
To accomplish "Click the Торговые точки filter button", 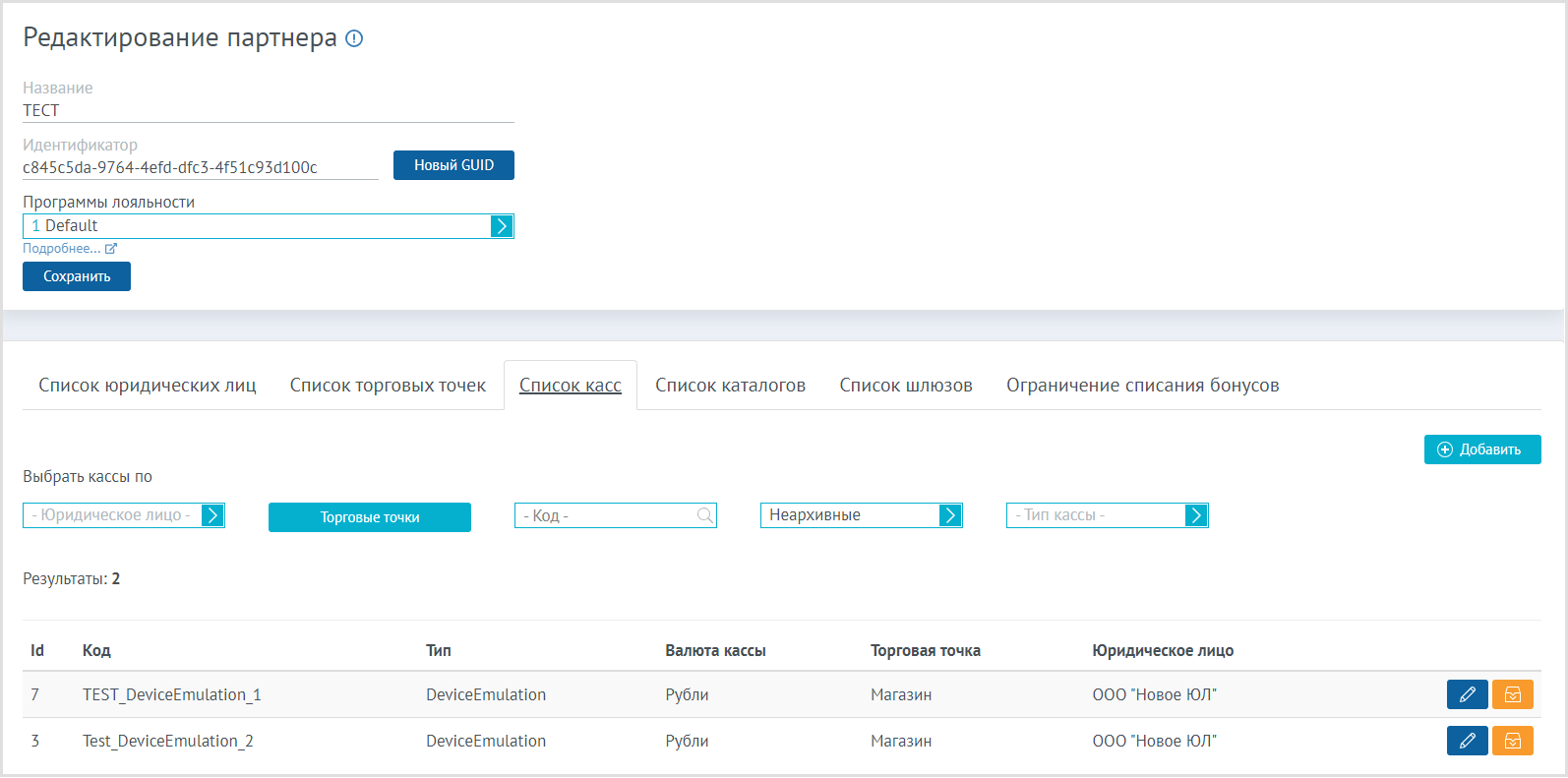I will 370,517.
